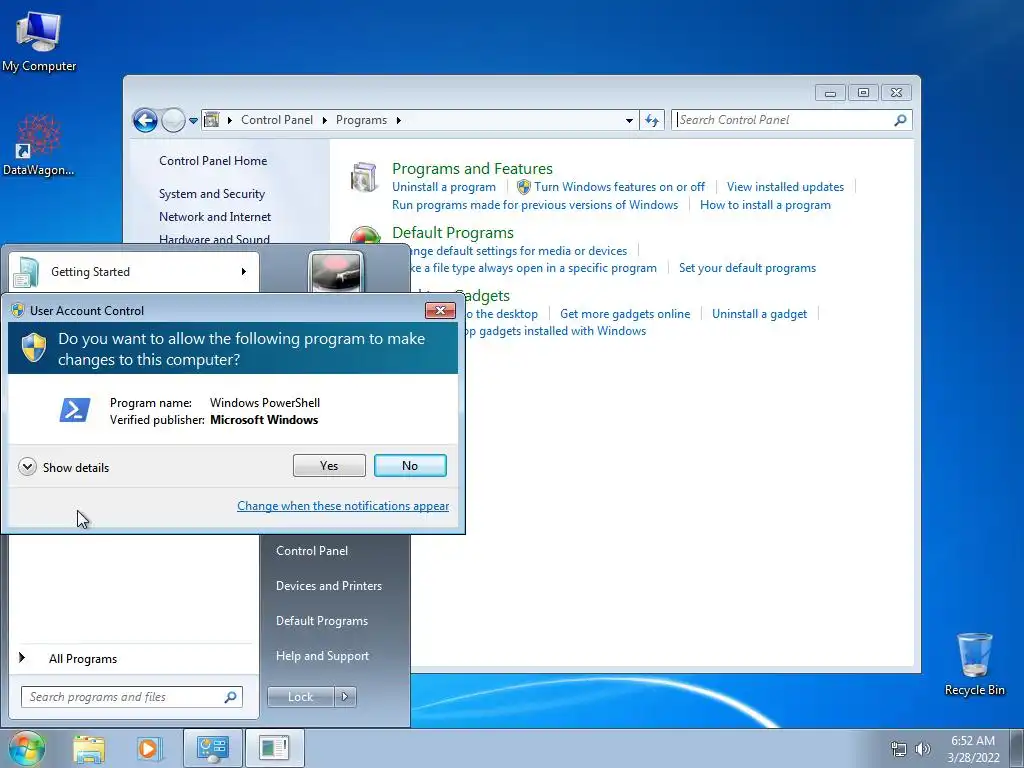Close the User Account Control dialog
Screen dimensions: 1024x768
(x=440, y=310)
